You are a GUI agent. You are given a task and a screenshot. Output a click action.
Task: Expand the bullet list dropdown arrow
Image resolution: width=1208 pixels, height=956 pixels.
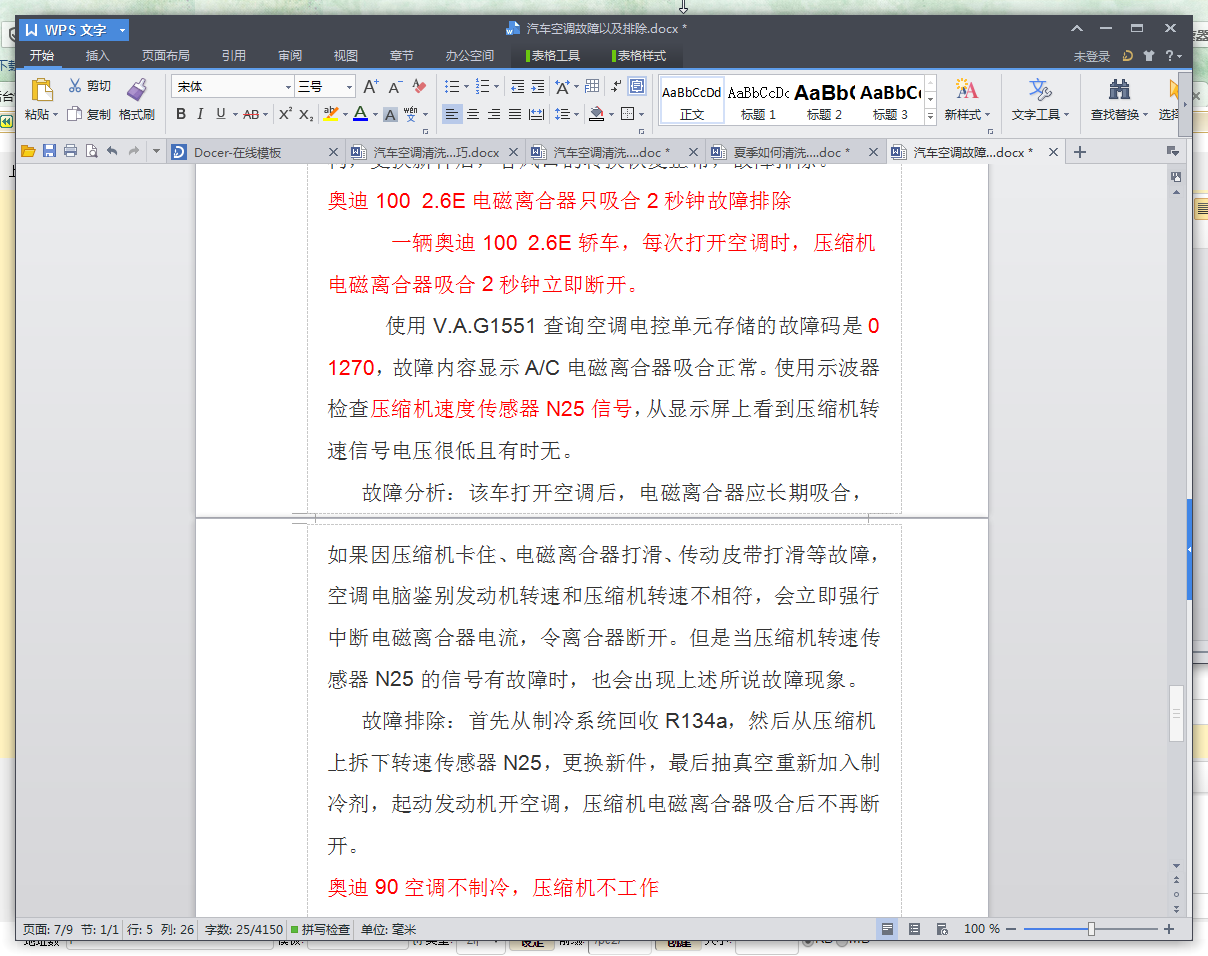point(465,87)
